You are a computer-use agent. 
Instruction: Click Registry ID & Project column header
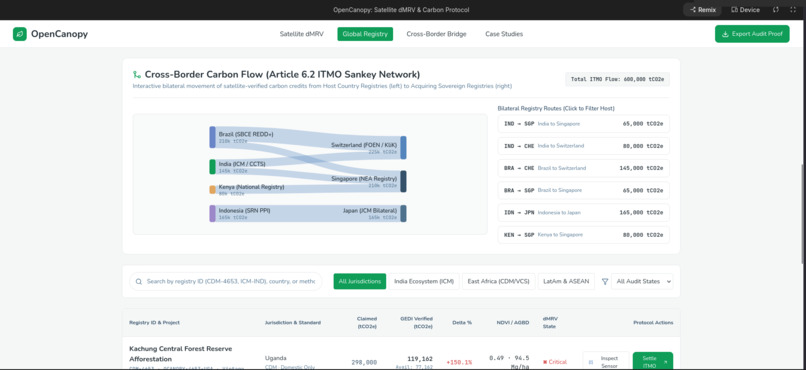tap(154, 323)
